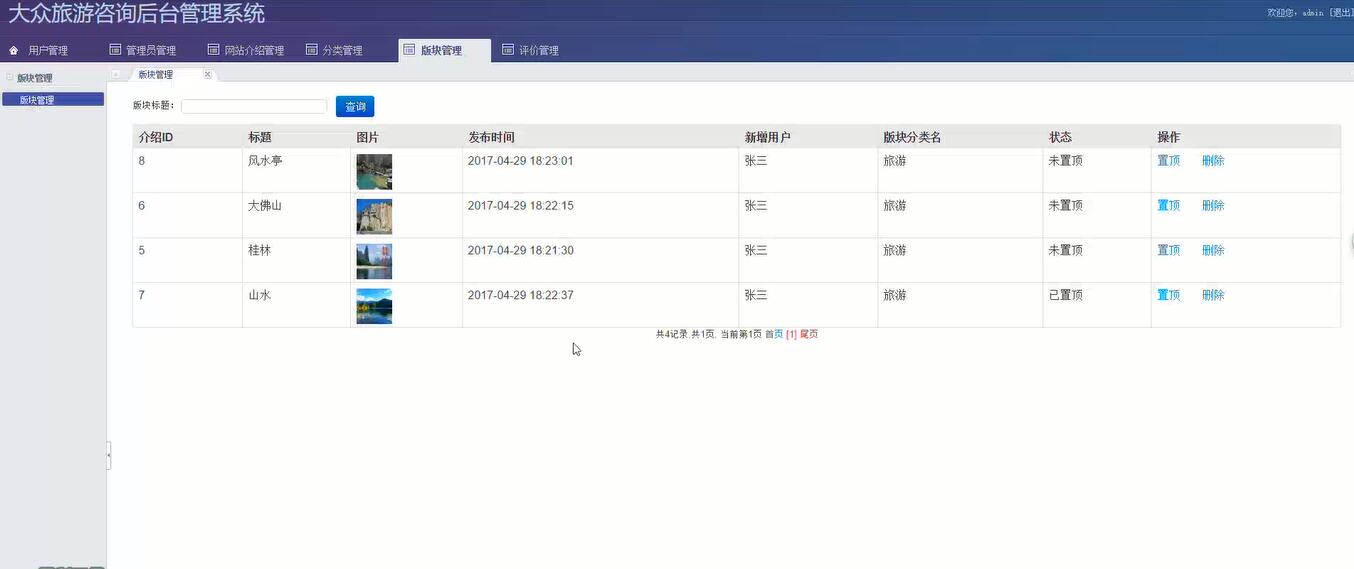The image size is (1354, 569).
Task: Click the timestamp 2017-04-29 18:23:01
Action: 521,161
